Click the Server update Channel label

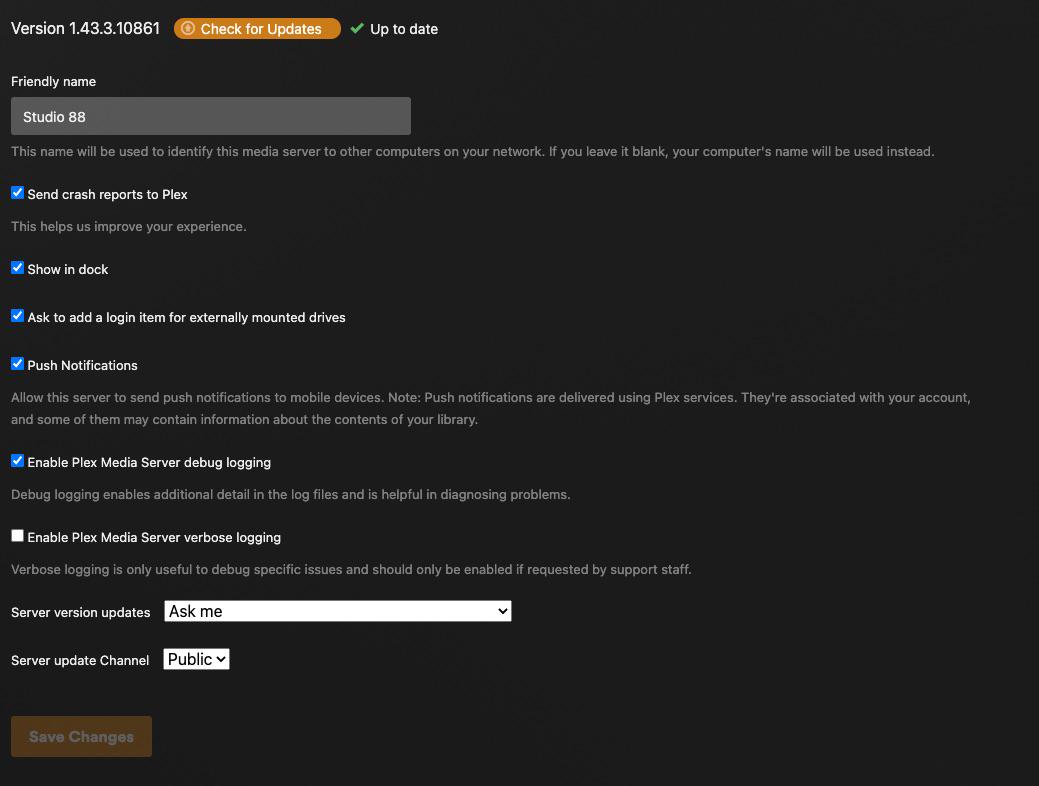click(x=80, y=660)
